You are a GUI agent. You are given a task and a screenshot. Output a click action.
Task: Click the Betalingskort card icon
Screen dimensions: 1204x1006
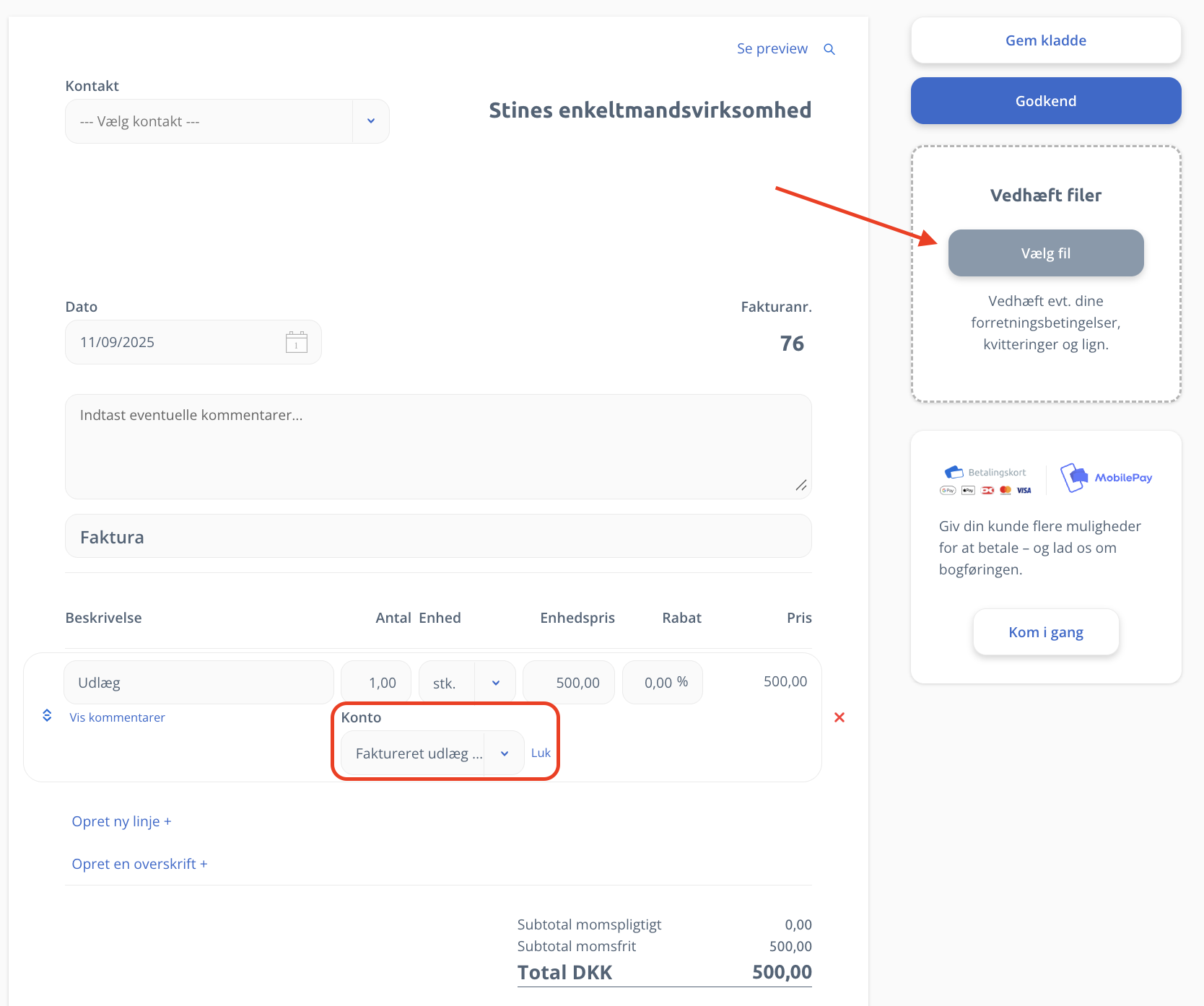[x=954, y=472]
